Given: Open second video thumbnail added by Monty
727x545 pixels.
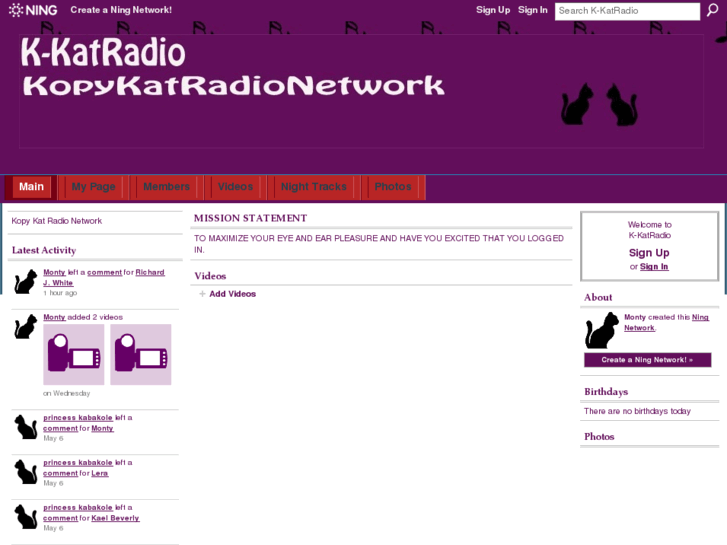Looking at the screenshot, I should click(141, 354).
